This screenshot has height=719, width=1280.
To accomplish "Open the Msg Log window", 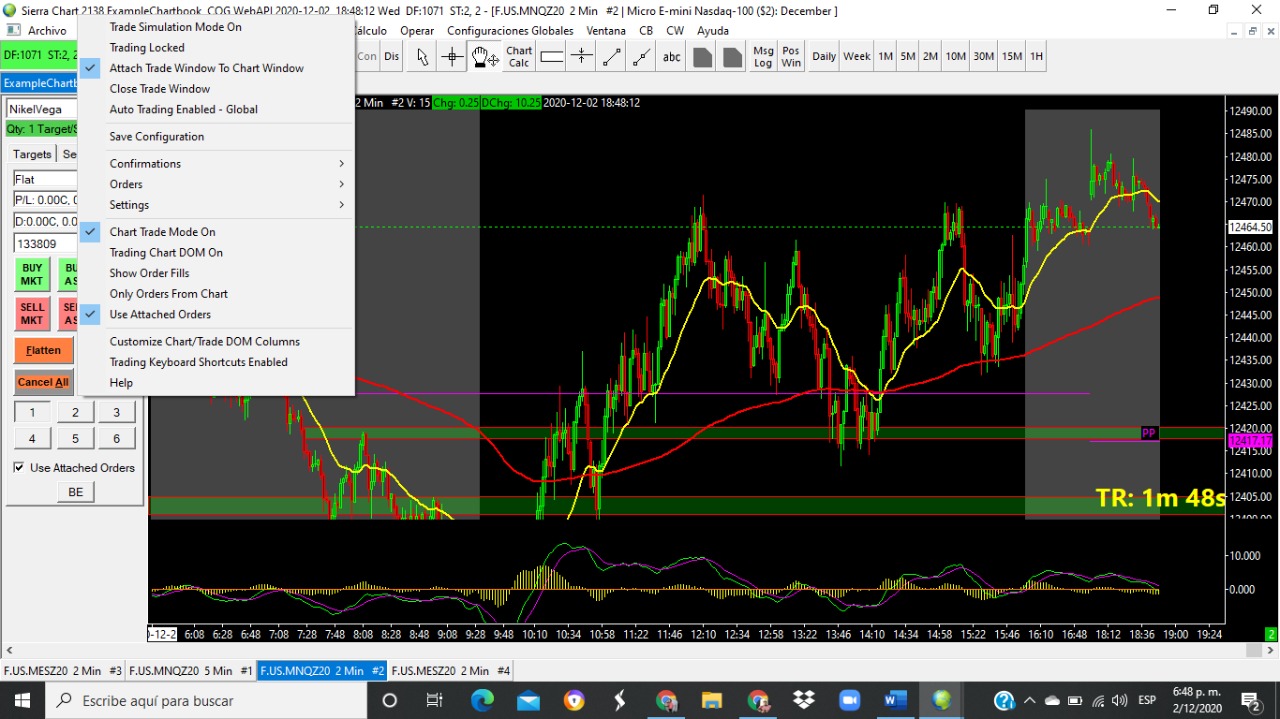I will [763, 57].
